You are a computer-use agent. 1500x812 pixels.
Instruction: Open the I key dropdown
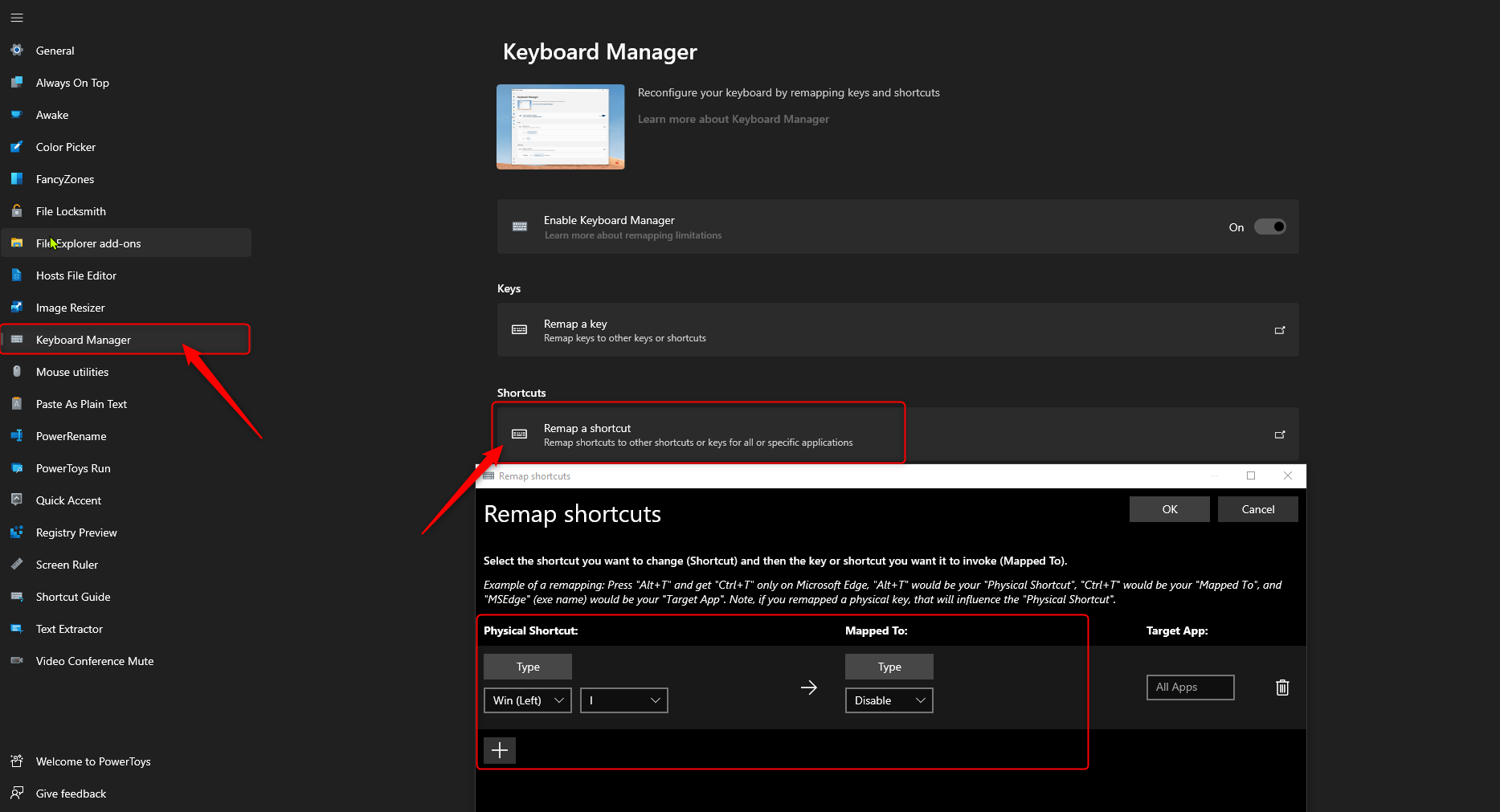pyautogui.click(x=624, y=700)
